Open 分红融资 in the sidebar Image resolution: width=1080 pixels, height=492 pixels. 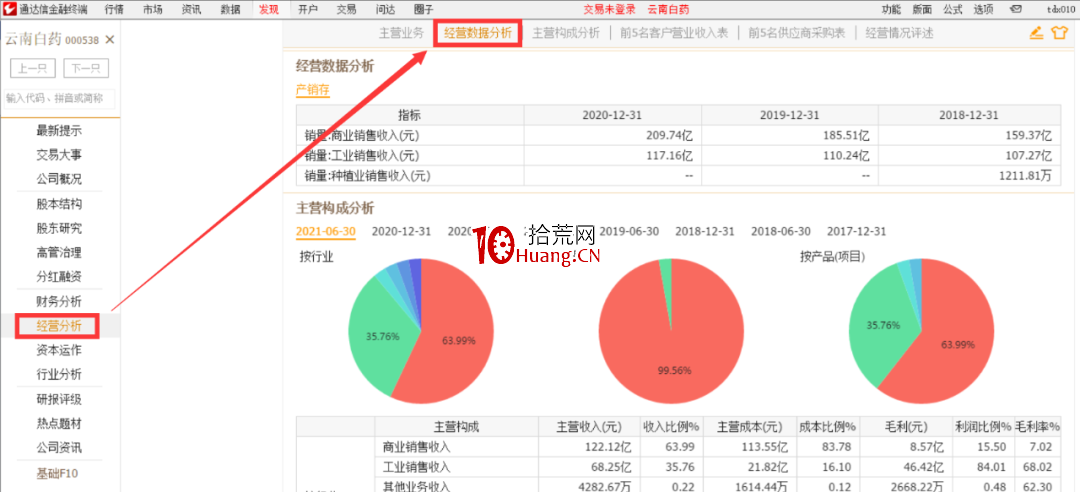coord(59,277)
